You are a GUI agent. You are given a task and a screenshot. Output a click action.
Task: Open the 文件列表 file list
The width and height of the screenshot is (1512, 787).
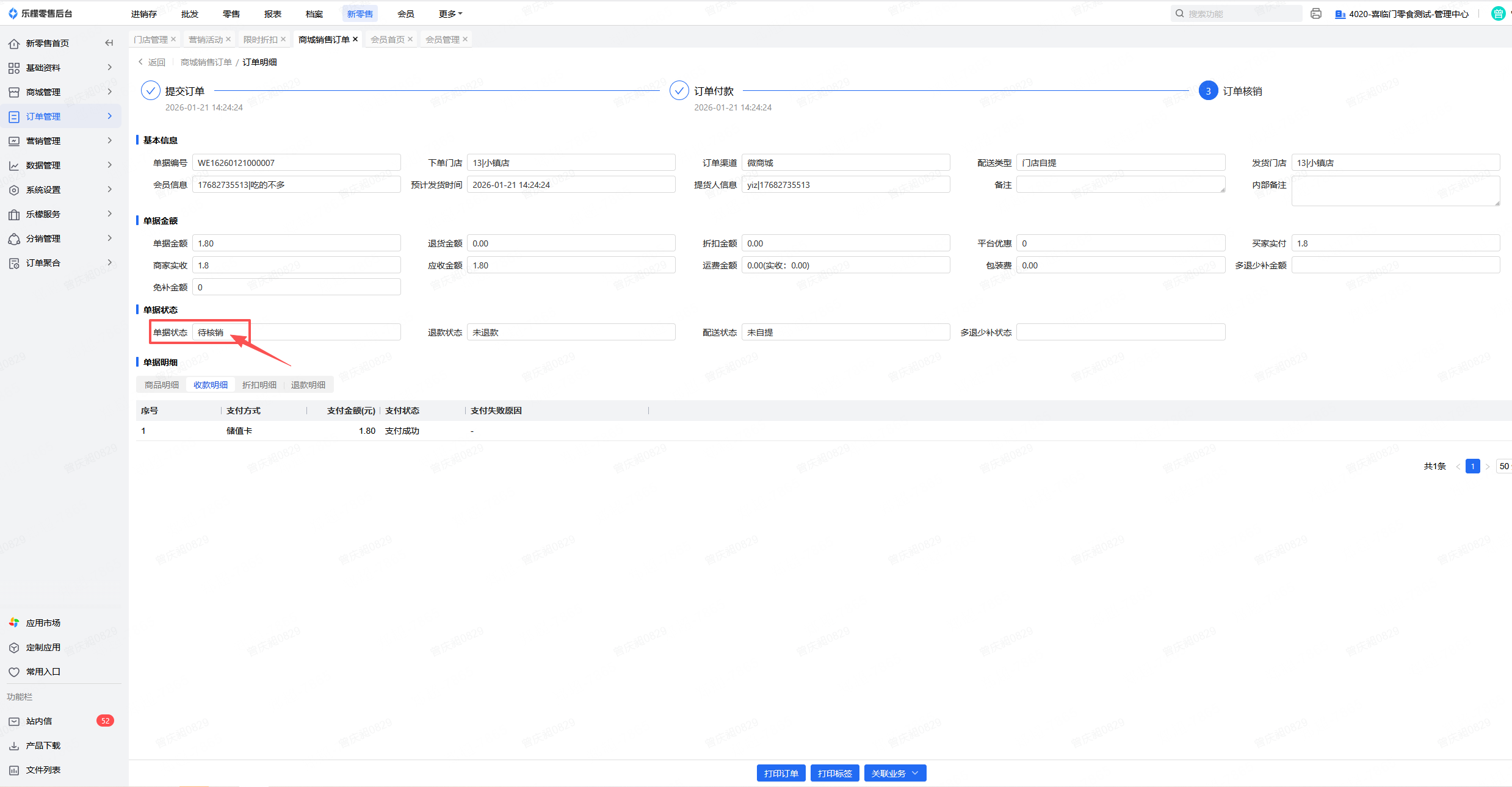coord(43,769)
